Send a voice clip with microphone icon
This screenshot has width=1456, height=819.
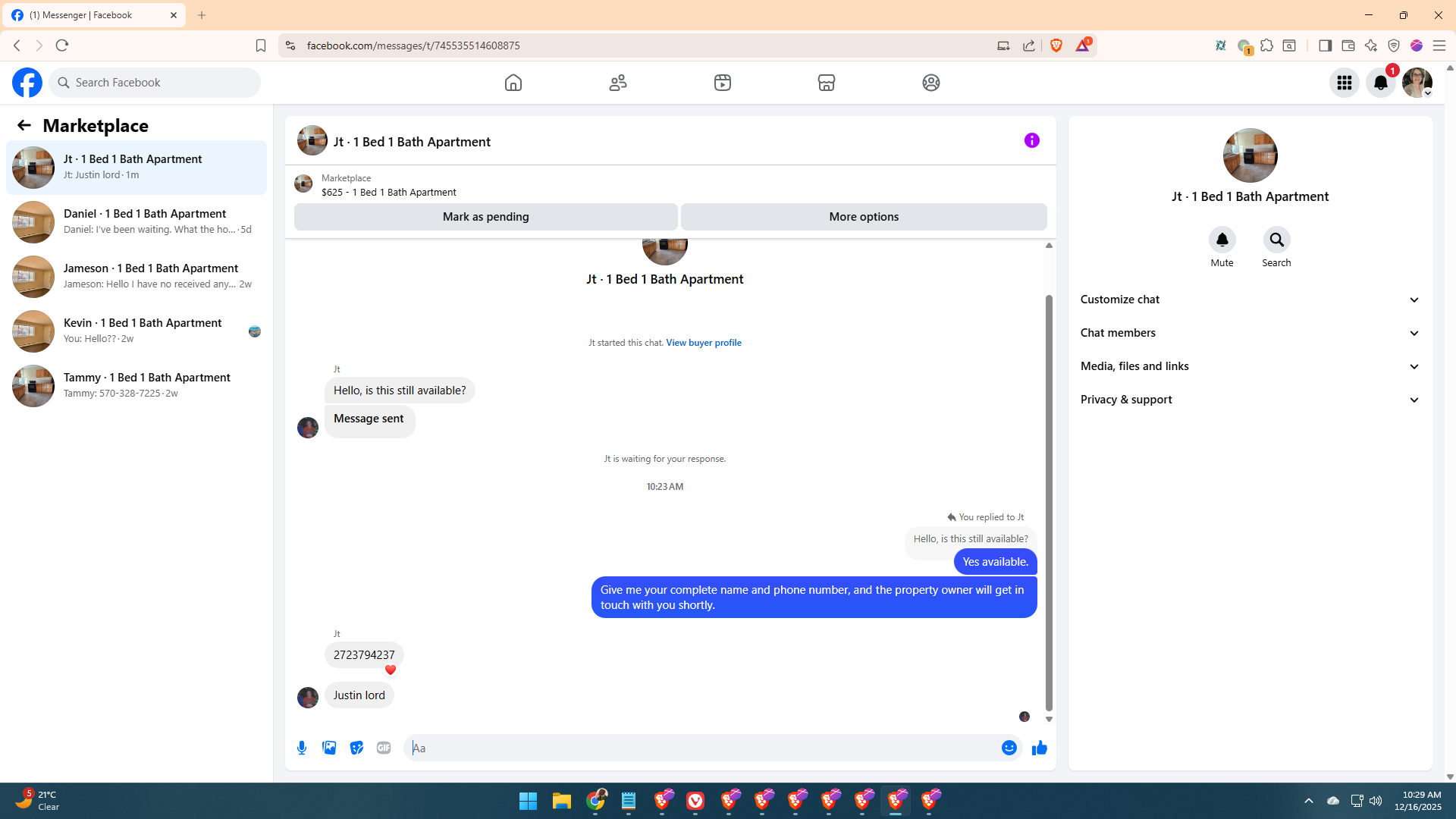point(302,748)
